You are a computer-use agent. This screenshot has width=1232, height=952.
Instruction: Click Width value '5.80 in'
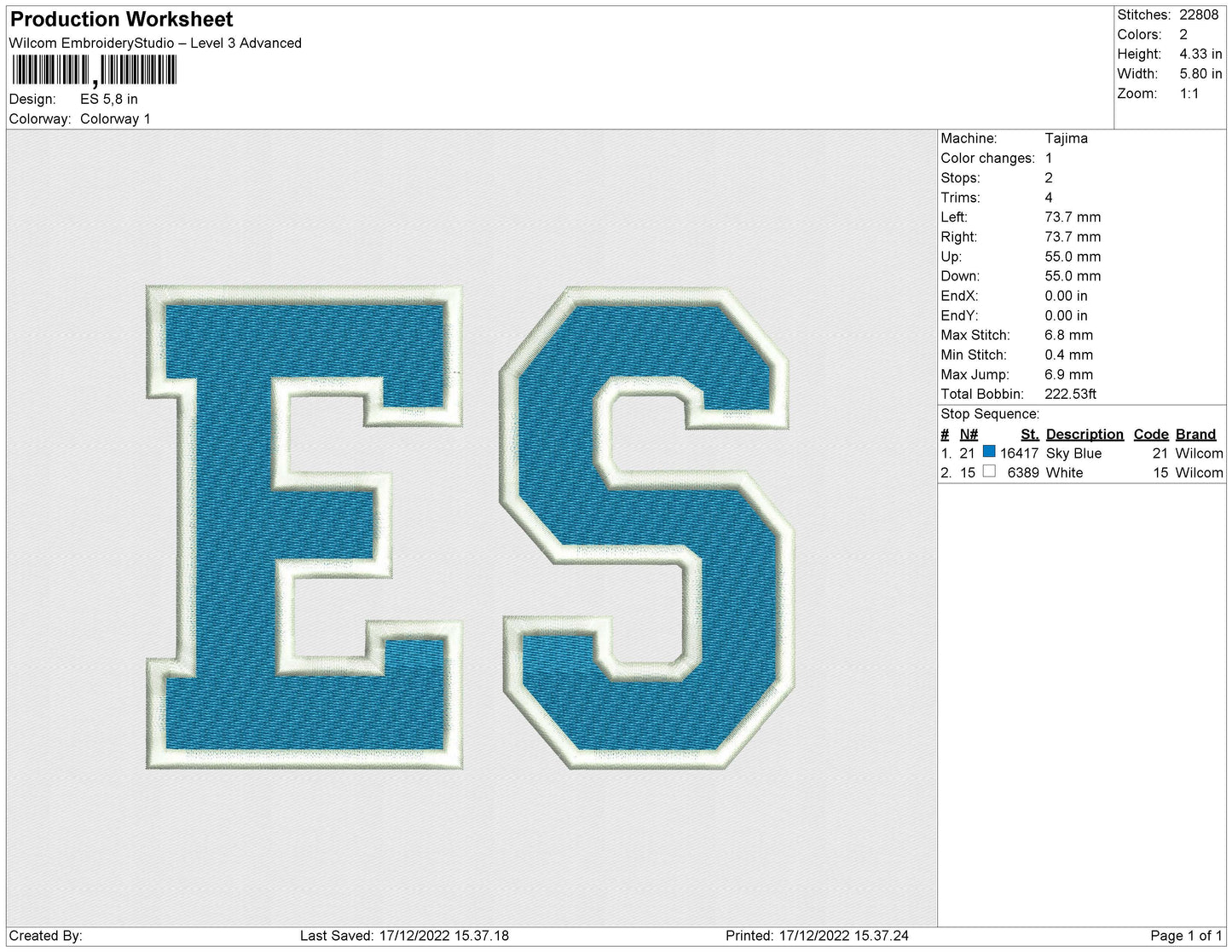1200,74
